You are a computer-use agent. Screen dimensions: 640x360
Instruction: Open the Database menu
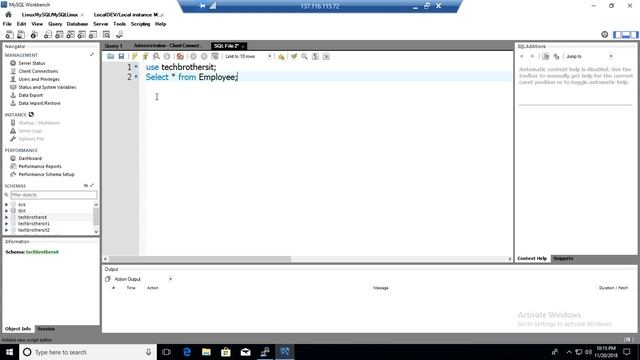click(77, 24)
